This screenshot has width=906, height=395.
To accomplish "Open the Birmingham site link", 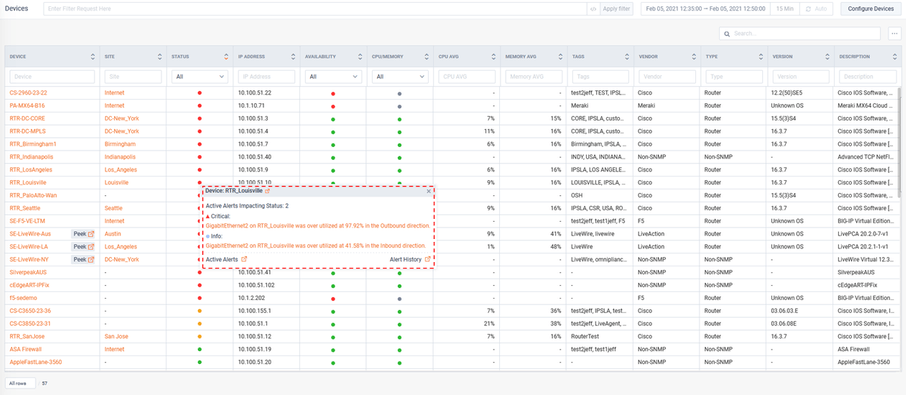I will tap(120, 144).
